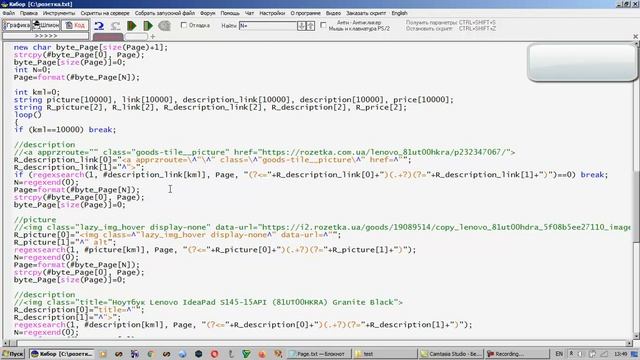Click the blue globe icon in taskbar

coord(182,354)
